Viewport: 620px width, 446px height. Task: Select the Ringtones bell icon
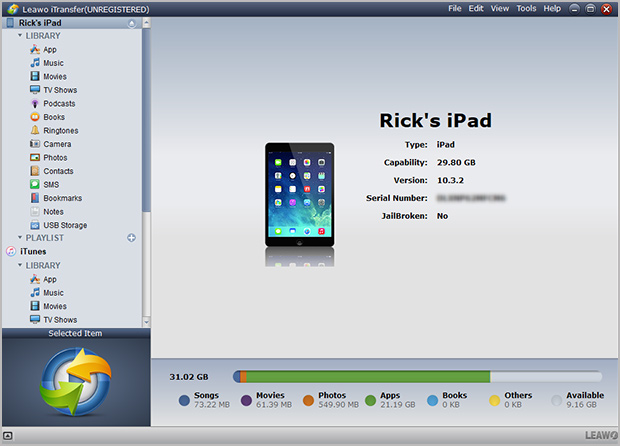(35, 130)
